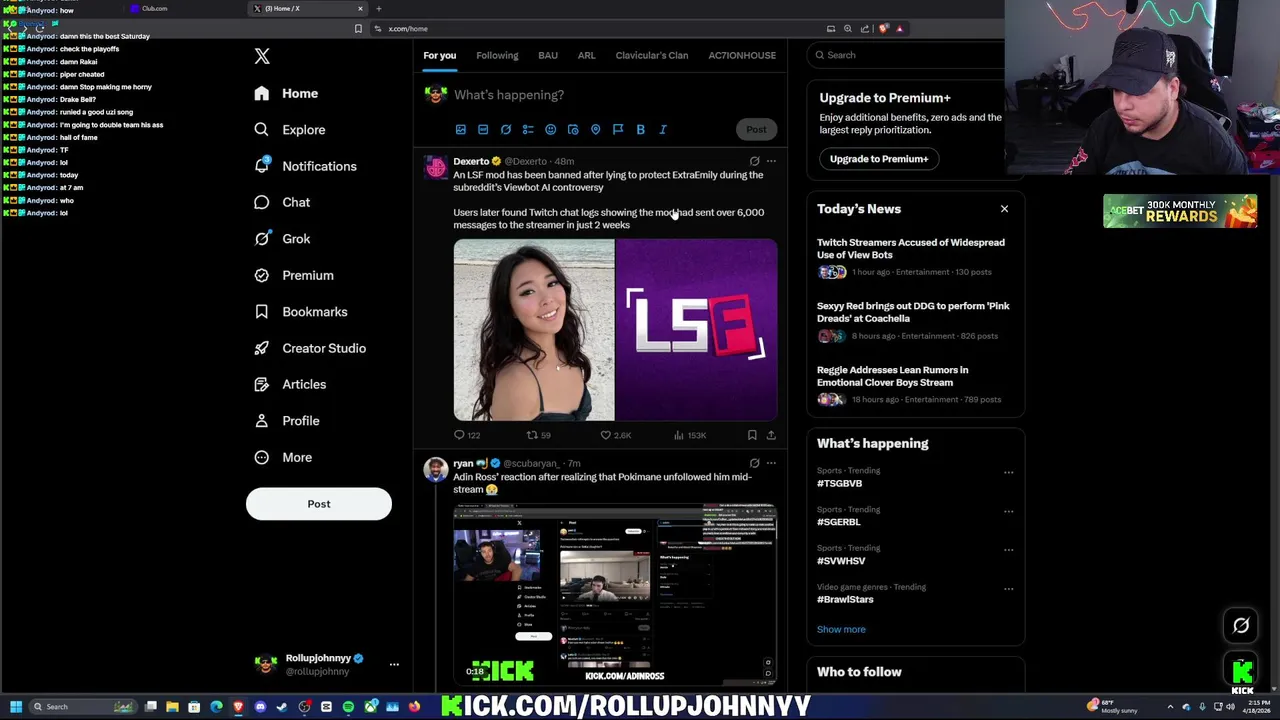Open options for #TSGBVB trend
Screen dimensions: 1280x720
tap(1008, 472)
